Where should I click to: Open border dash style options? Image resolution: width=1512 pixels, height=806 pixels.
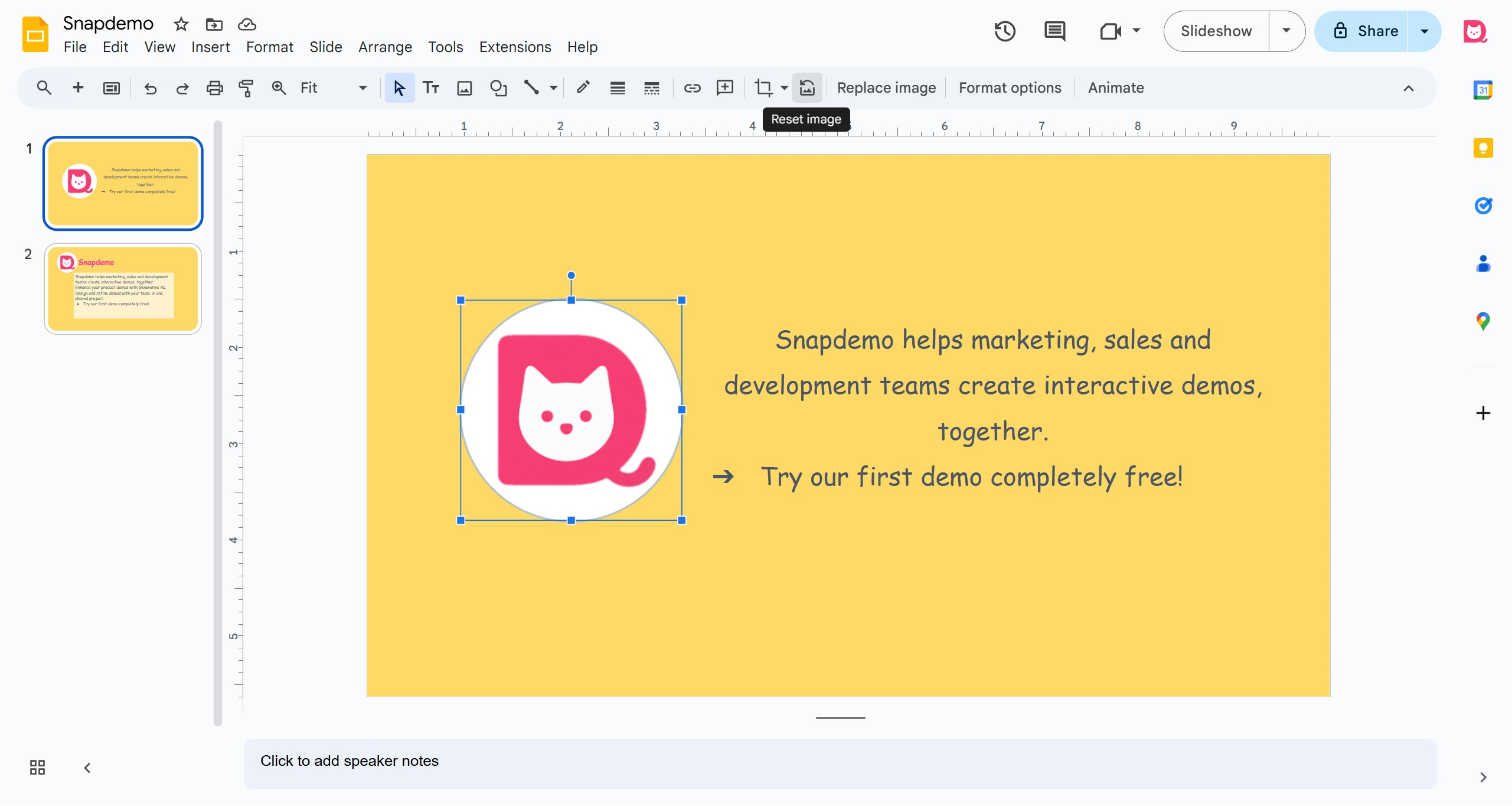pyautogui.click(x=651, y=88)
